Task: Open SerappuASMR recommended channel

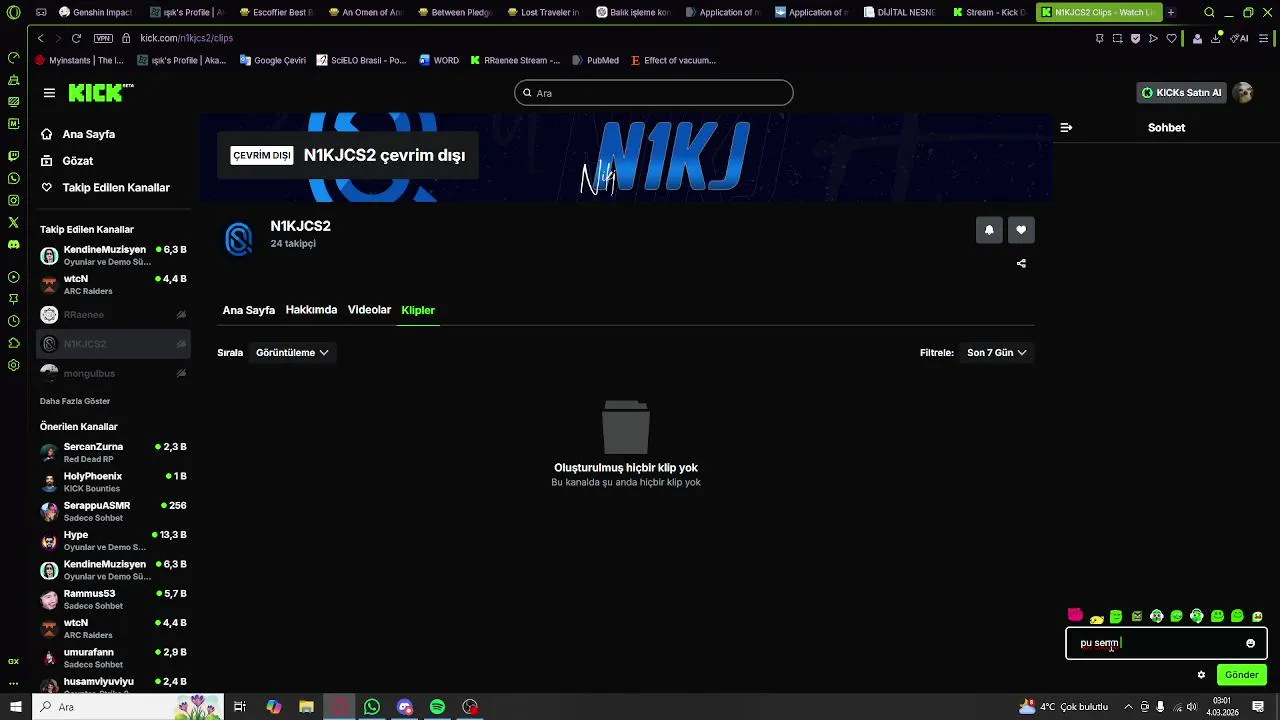Action: (x=113, y=511)
